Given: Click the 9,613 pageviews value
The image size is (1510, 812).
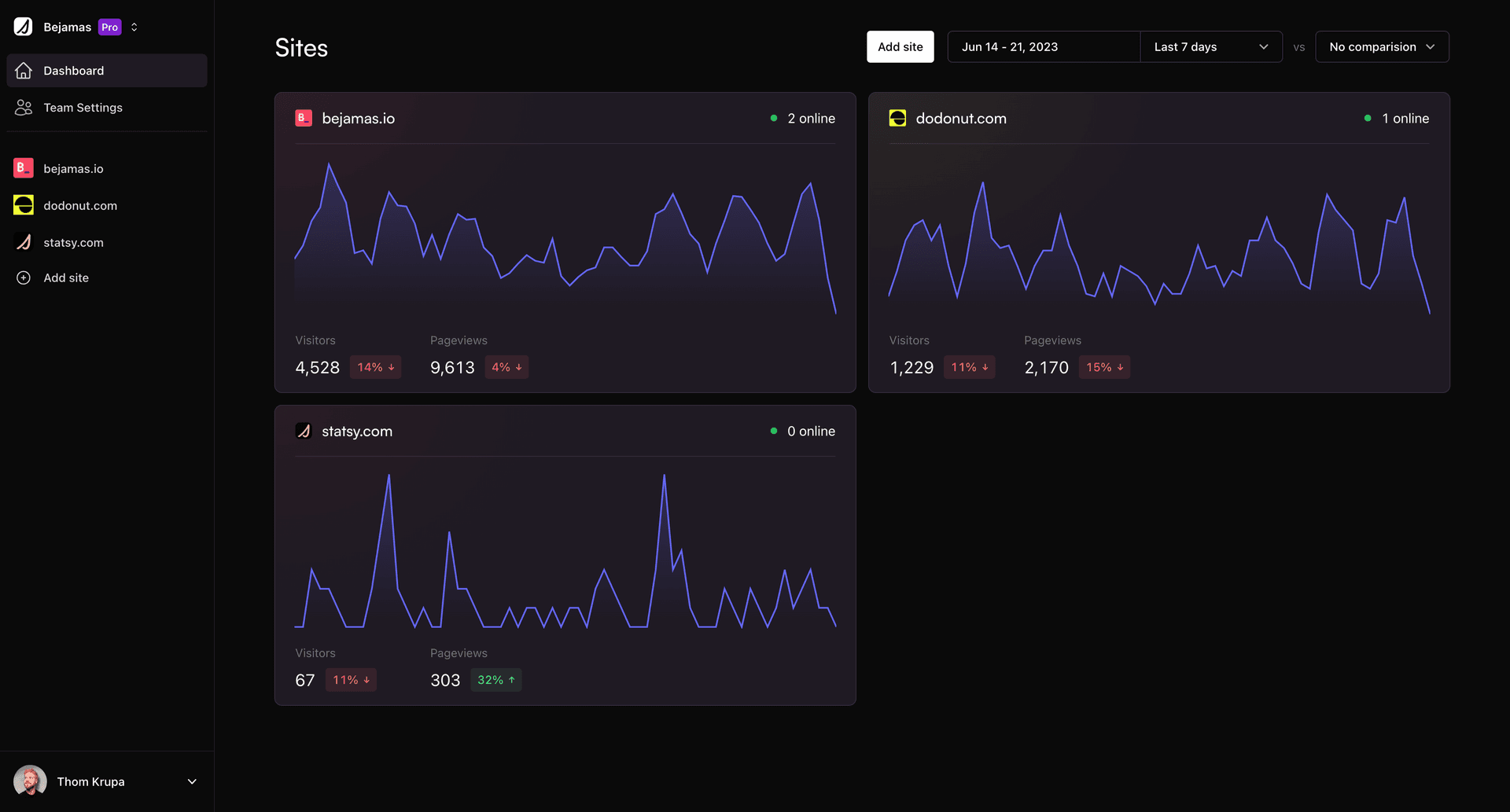Looking at the screenshot, I should pos(452,368).
